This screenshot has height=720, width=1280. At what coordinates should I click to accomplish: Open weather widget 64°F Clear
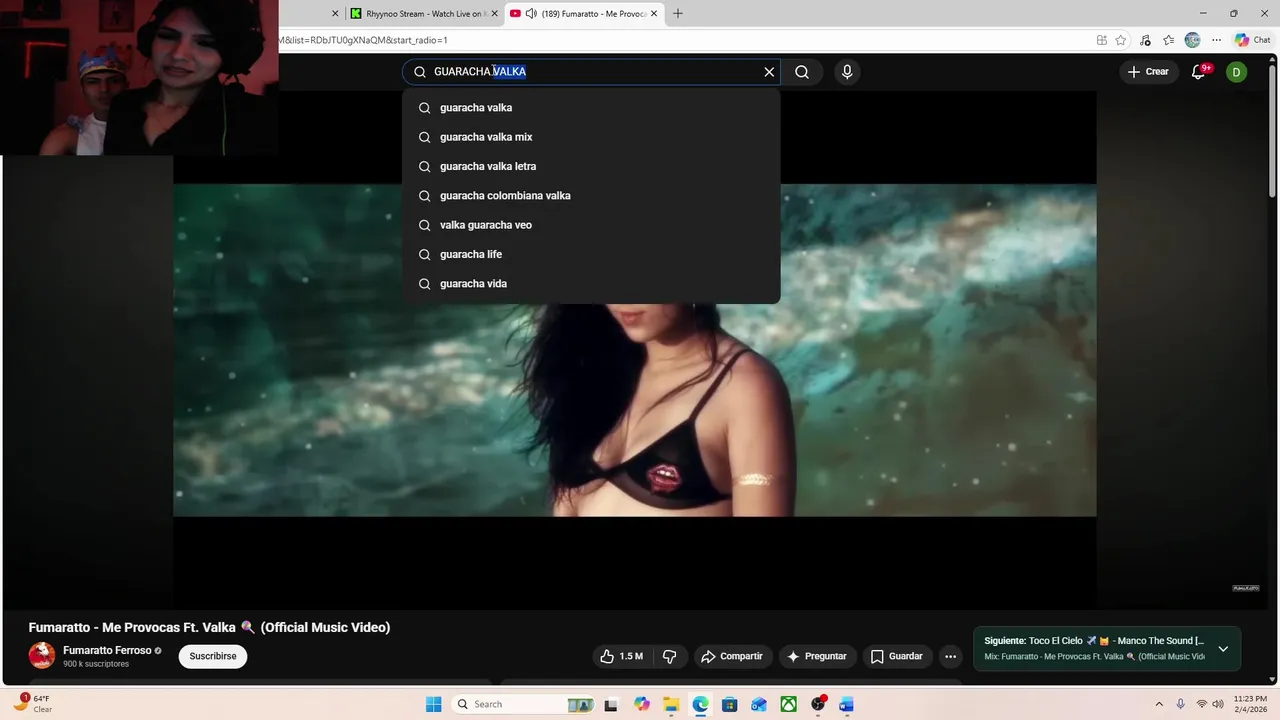[32, 704]
